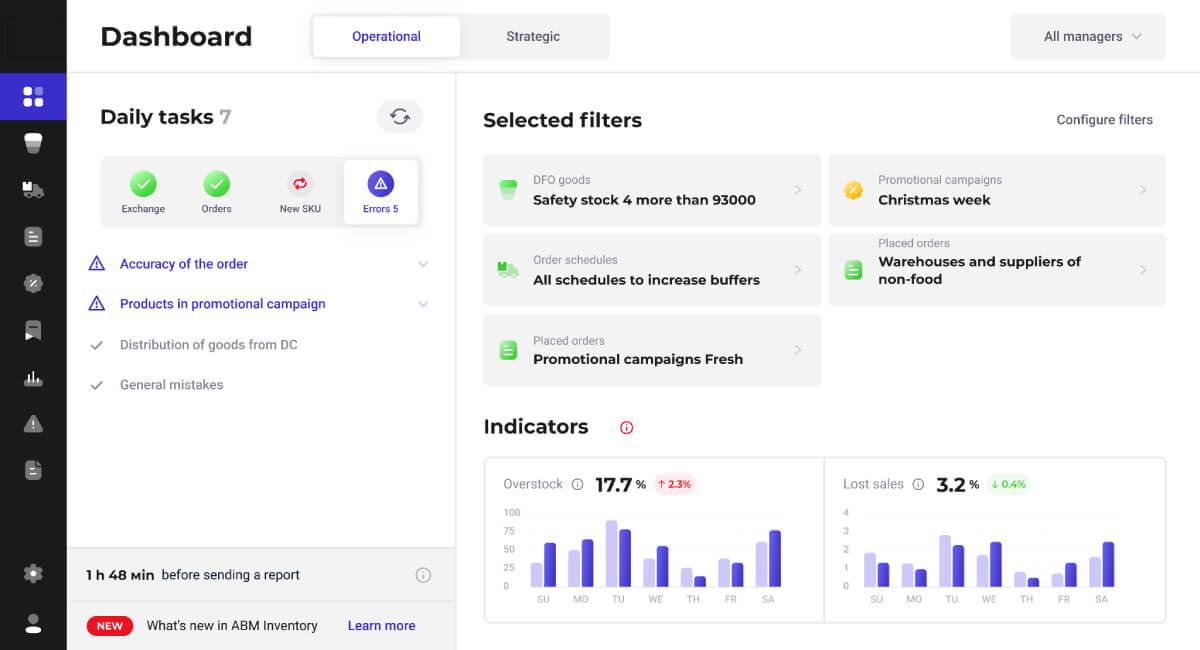1200x650 pixels.
Task: Open the Christmas week filter card
Action: [997, 190]
